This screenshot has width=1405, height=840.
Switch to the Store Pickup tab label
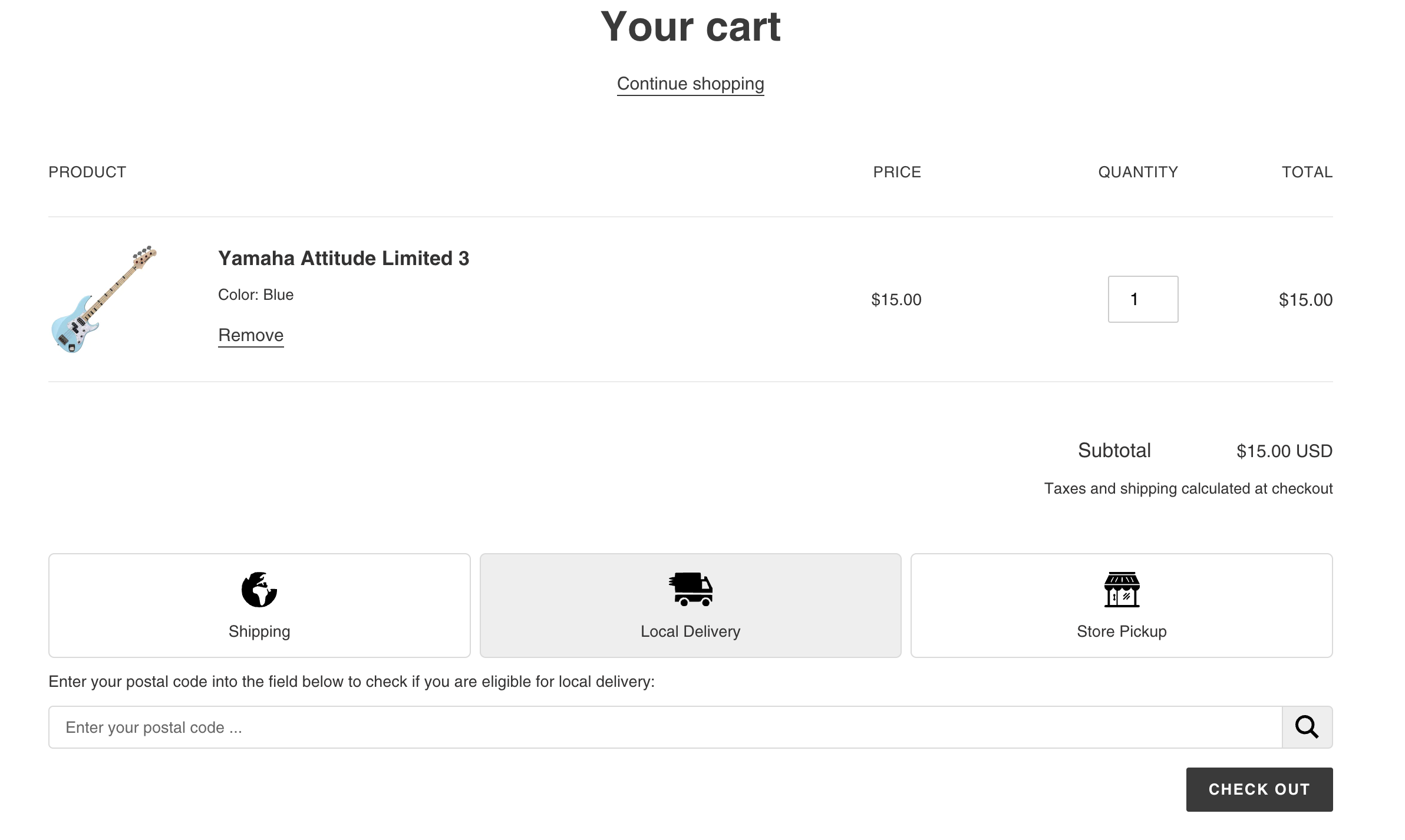[1122, 631]
